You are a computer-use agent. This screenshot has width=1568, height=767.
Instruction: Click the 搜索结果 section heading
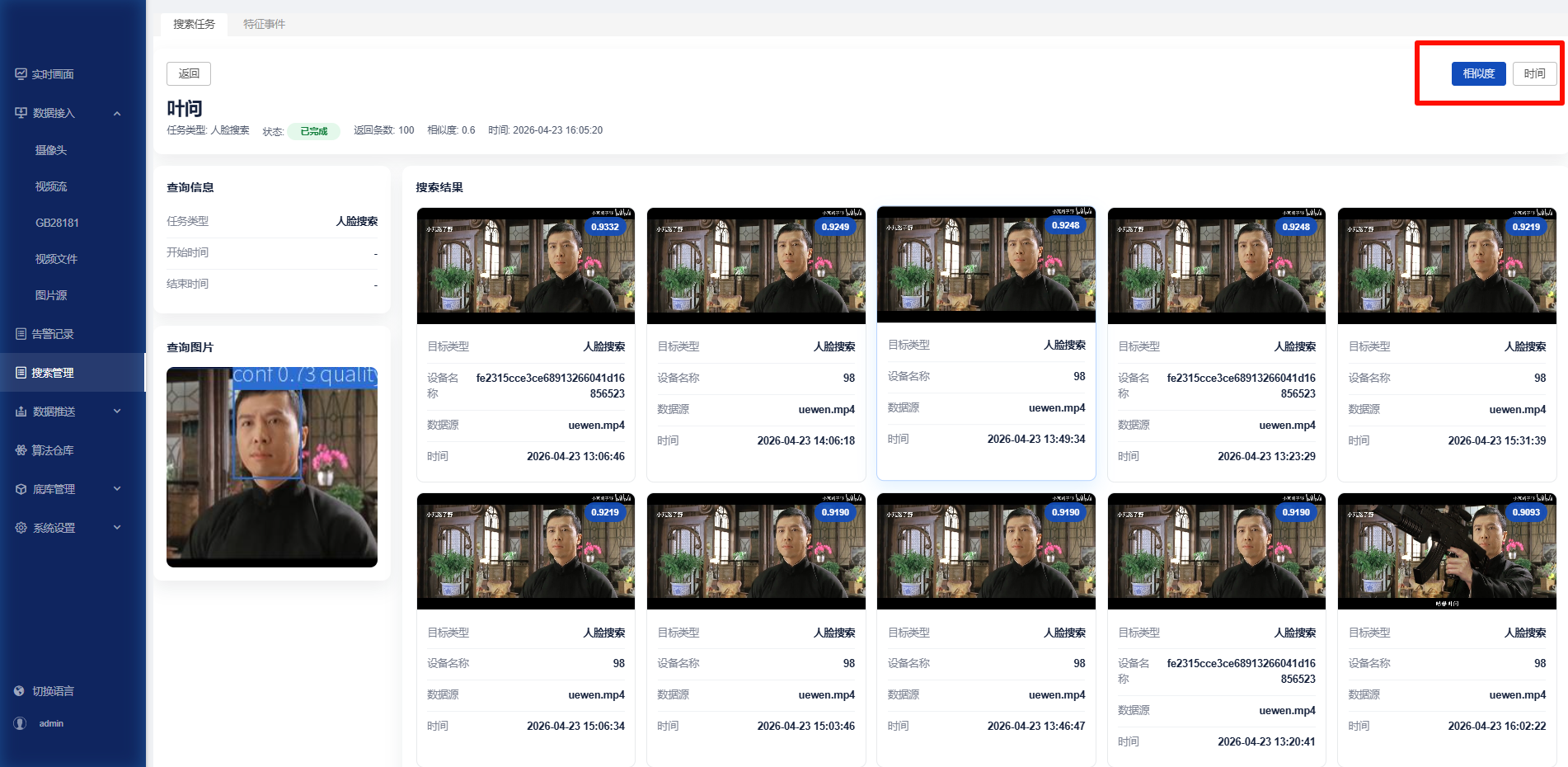[x=439, y=187]
